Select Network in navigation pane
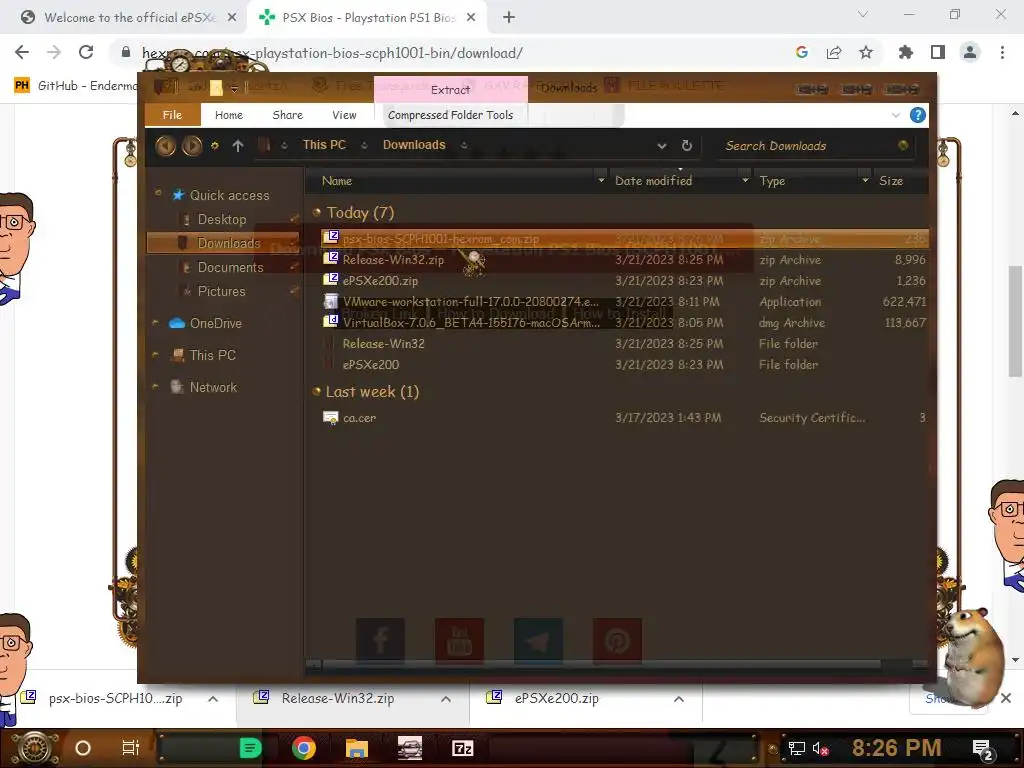The image size is (1024, 768). (213, 387)
